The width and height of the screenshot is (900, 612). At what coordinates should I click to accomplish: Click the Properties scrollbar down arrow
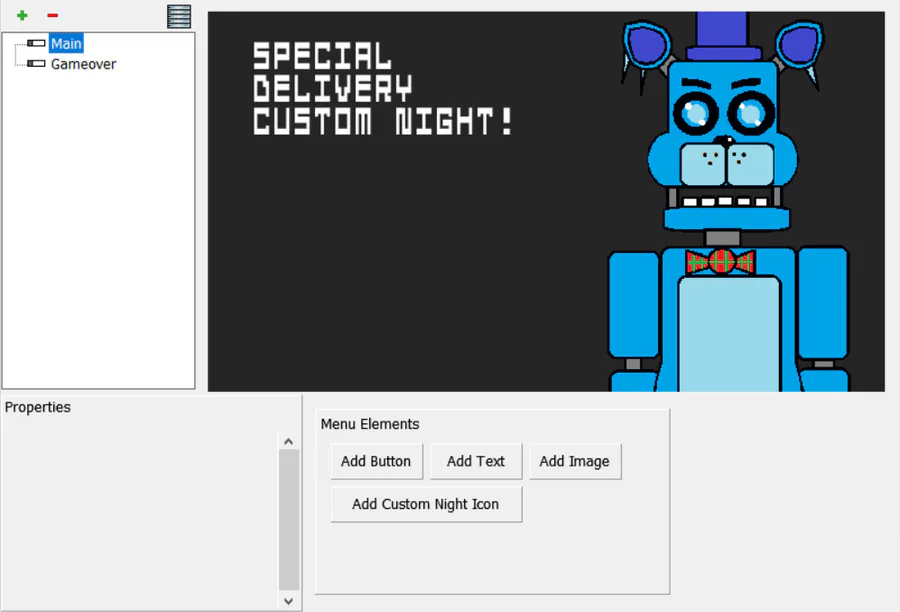tap(289, 601)
